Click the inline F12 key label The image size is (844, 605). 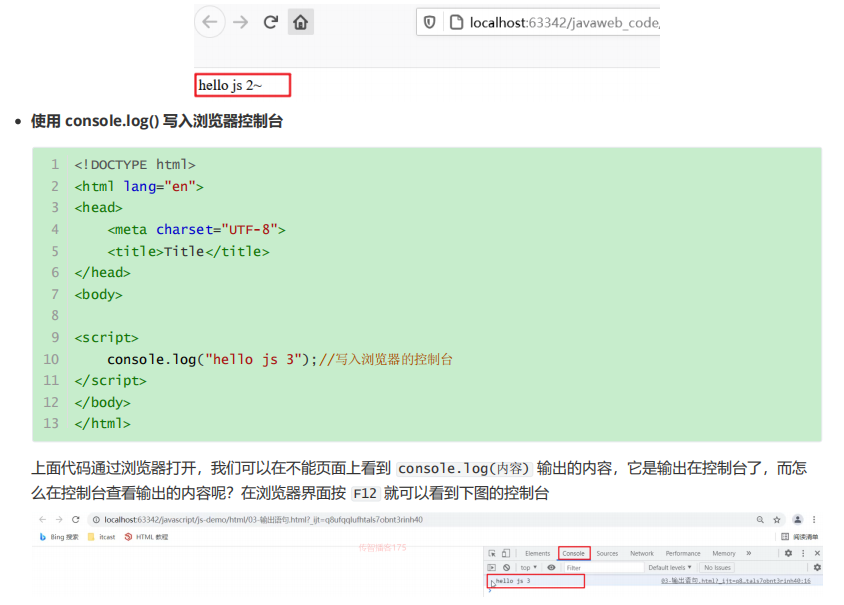click(x=365, y=493)
